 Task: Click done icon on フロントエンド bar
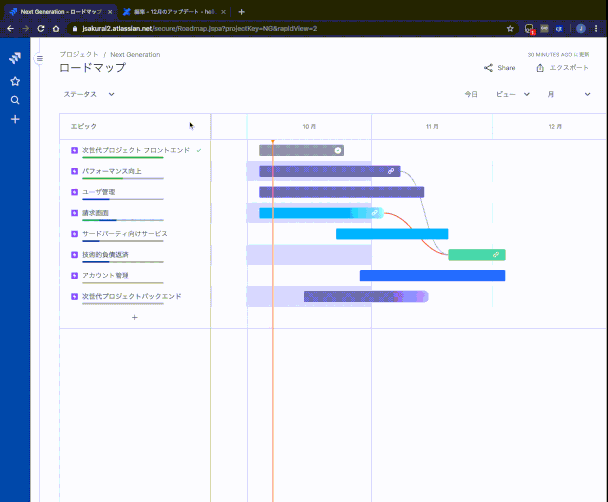(338, 150)
